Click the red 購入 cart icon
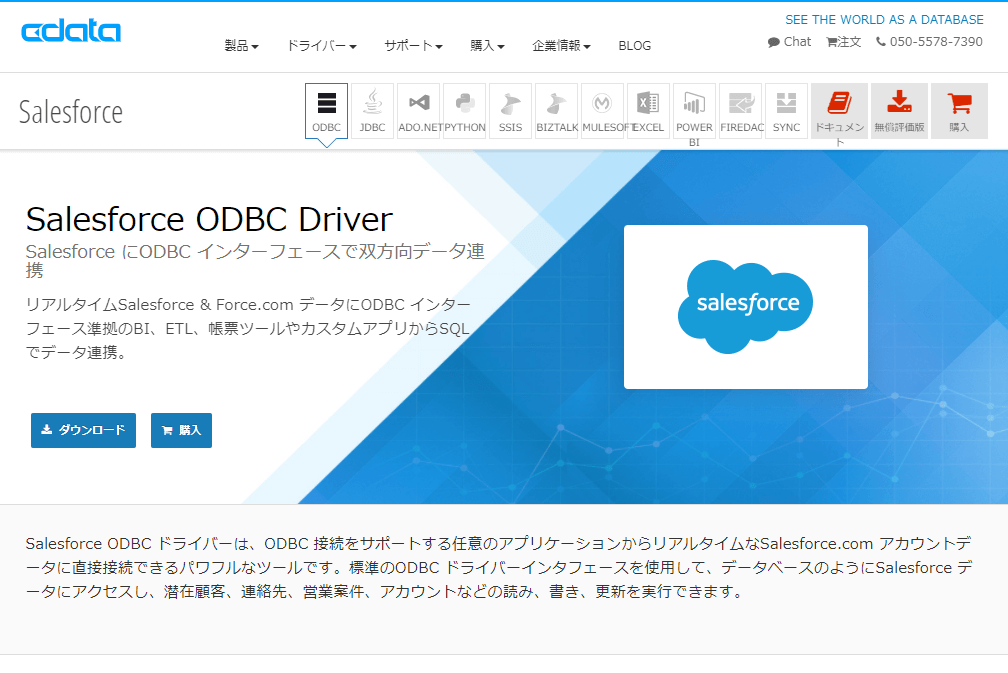 (959, 111)
